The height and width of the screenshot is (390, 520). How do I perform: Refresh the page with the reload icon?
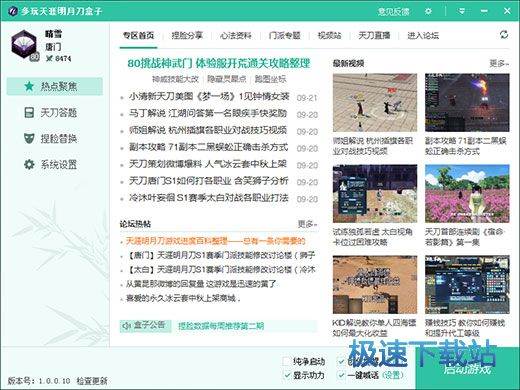[x=504, y=35]
